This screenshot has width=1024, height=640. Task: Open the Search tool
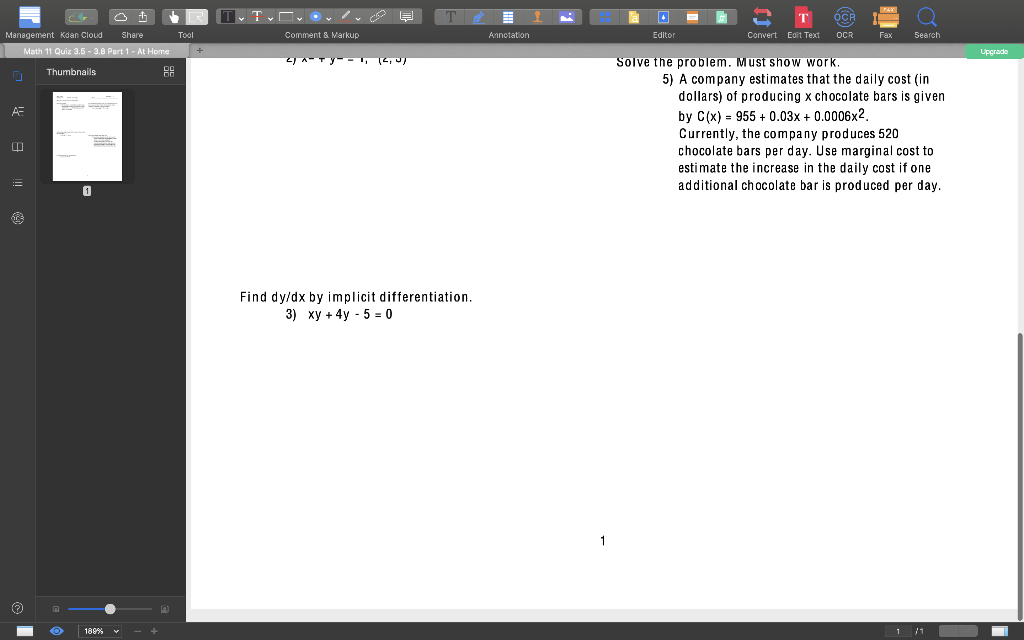coord(926,16)
